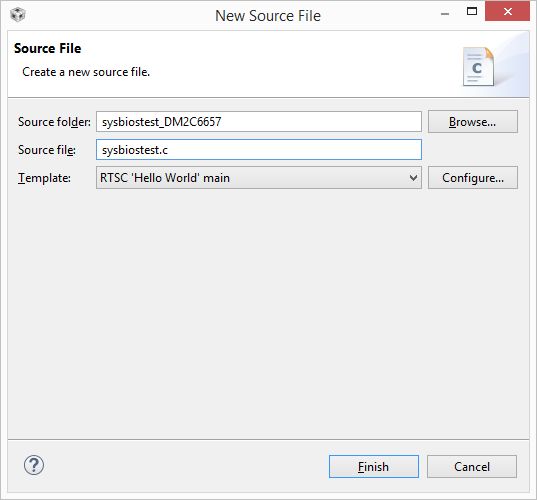537x500 pixels.
Task: Maximize the New Source File window
Action: [x=472, y=11]
